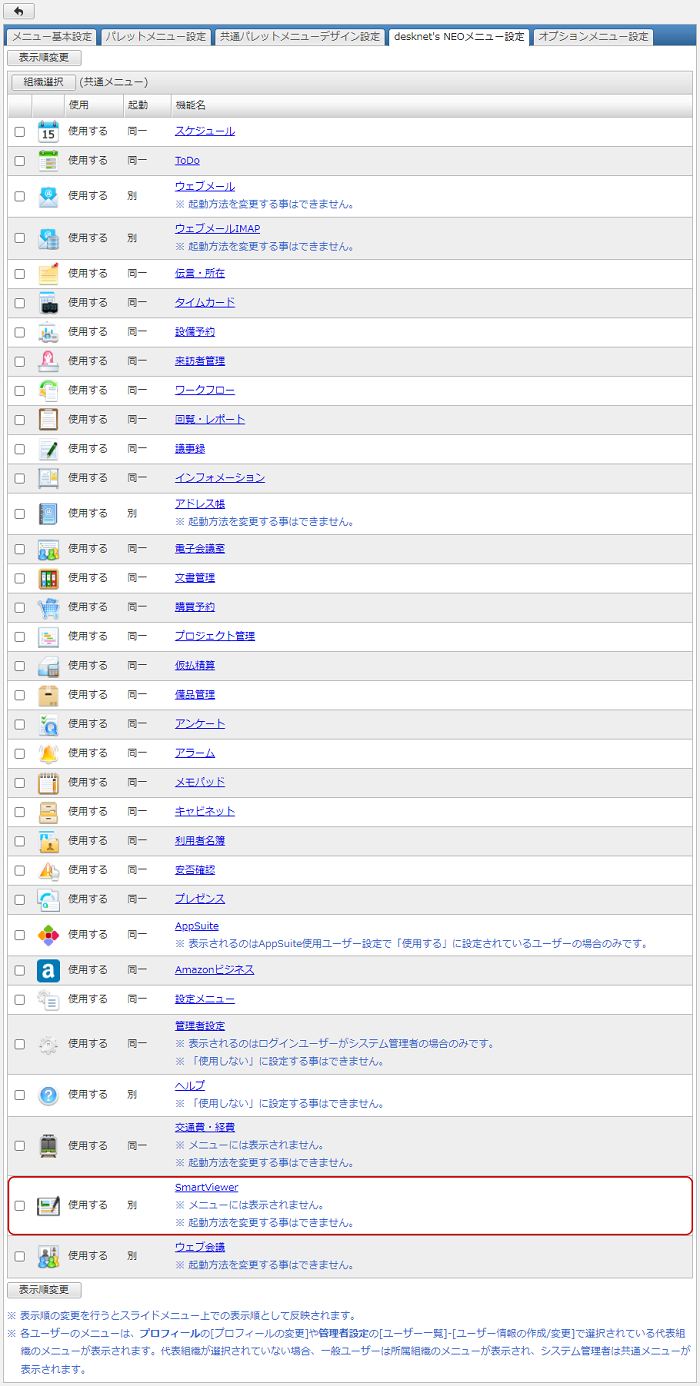Click the 組織選択 button

43,82
